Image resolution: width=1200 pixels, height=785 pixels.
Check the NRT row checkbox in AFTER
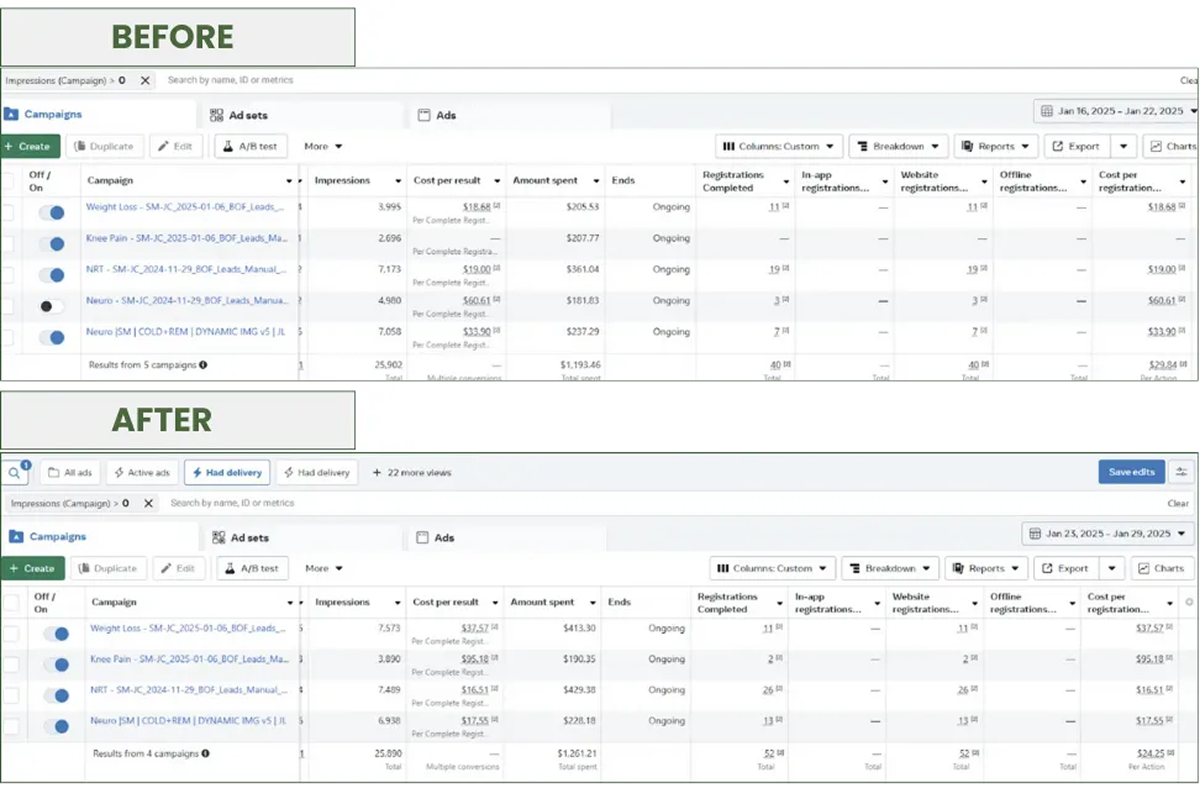pyautogui.click(x=11, y=695)
